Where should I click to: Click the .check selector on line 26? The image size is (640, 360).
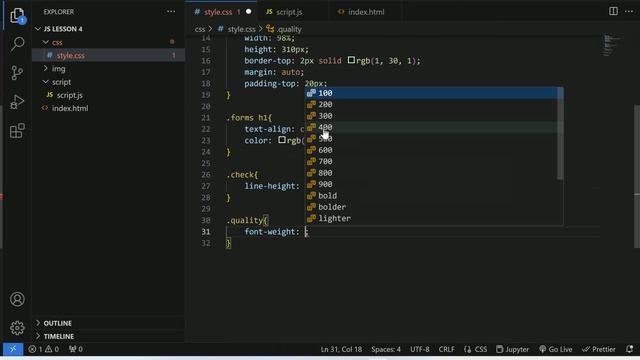tap(240, 175)
